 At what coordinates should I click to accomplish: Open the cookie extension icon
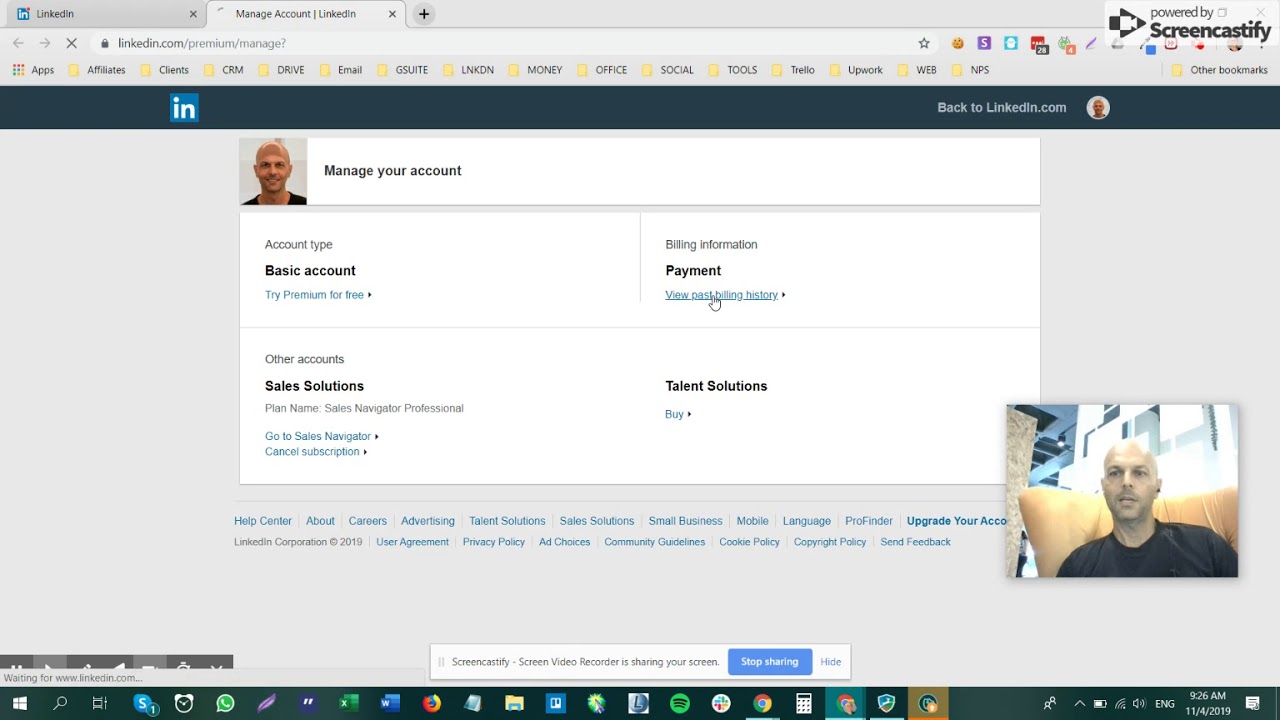(958, 43)
